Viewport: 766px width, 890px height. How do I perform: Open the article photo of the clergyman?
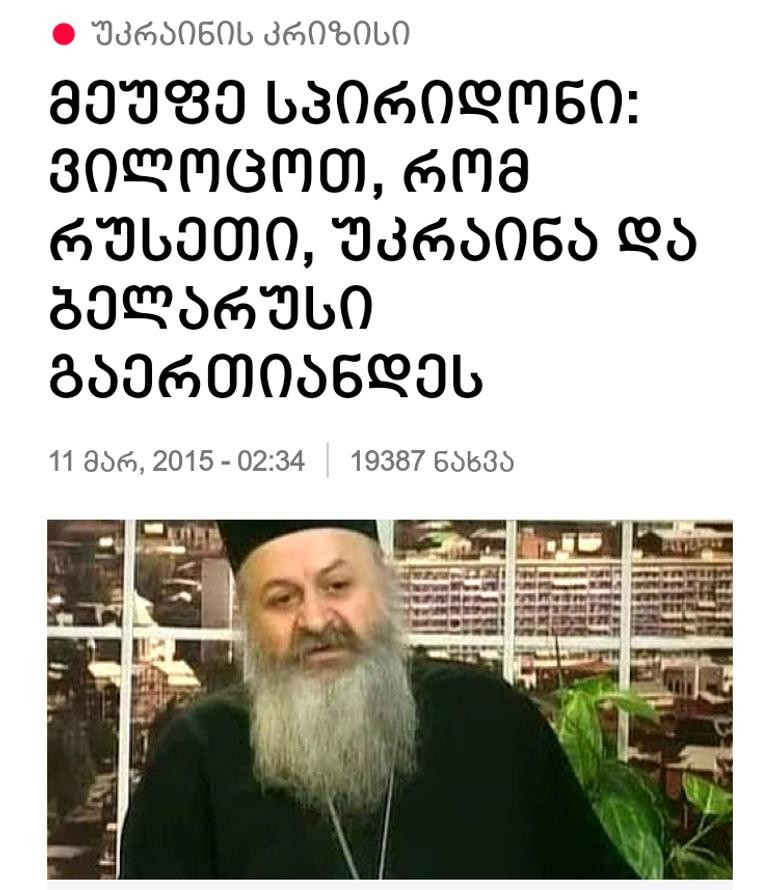pyautogui.click(x=389, y=699)
